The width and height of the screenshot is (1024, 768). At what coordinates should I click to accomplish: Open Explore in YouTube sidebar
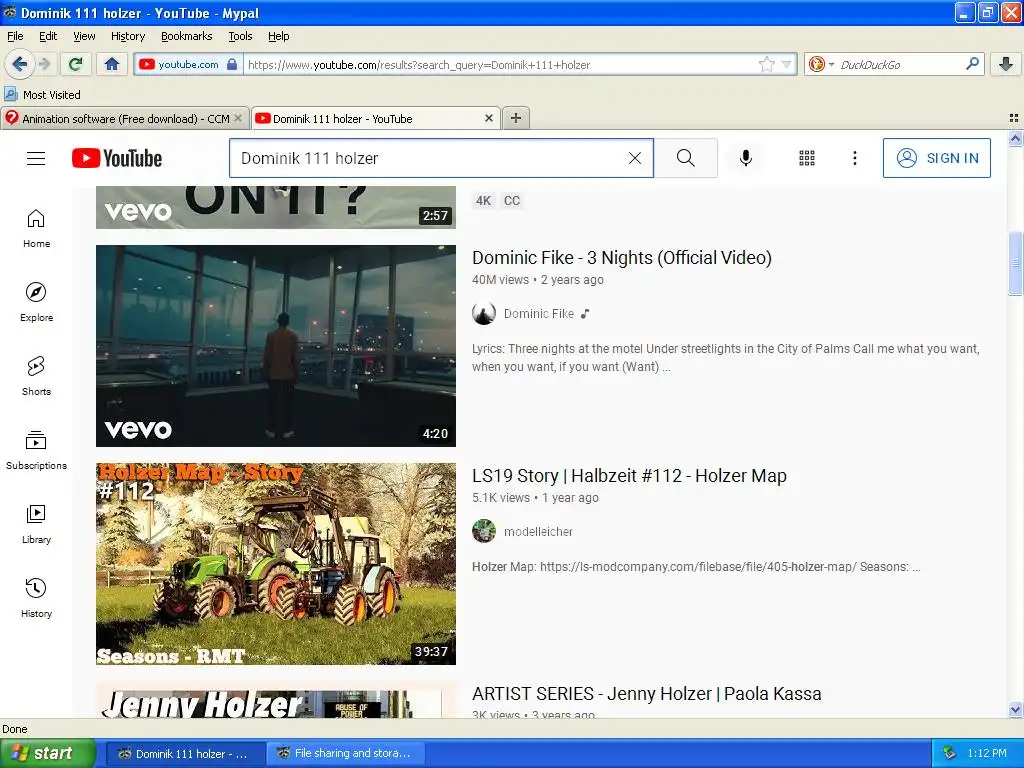(36, 302)
